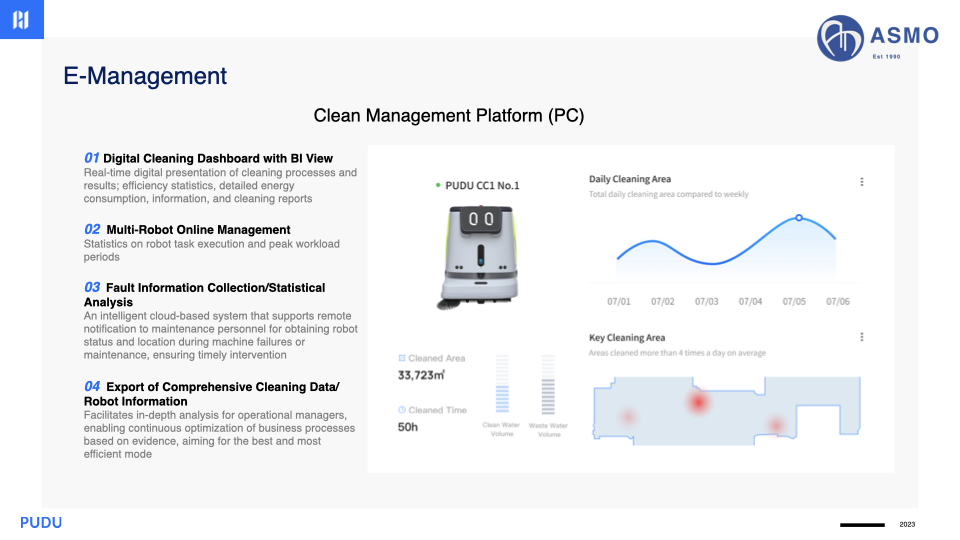Click the blue logo icon in top-left corner

pyautogui.click(x=21, y=19)
